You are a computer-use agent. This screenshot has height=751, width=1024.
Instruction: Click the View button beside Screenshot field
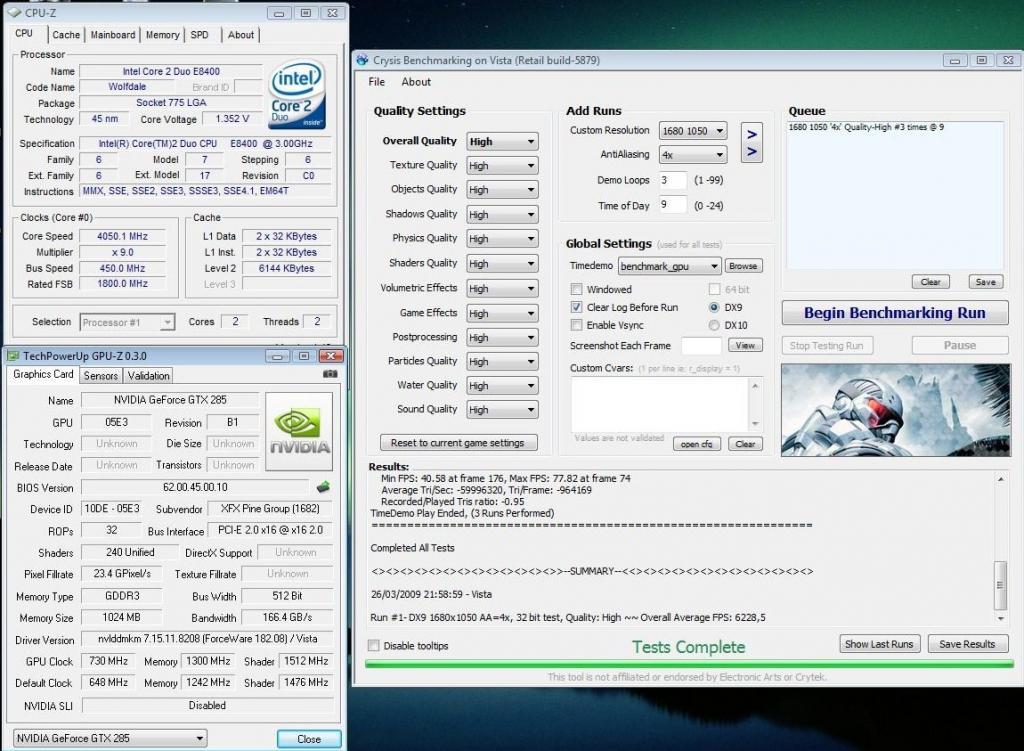(x=745, y=345)
